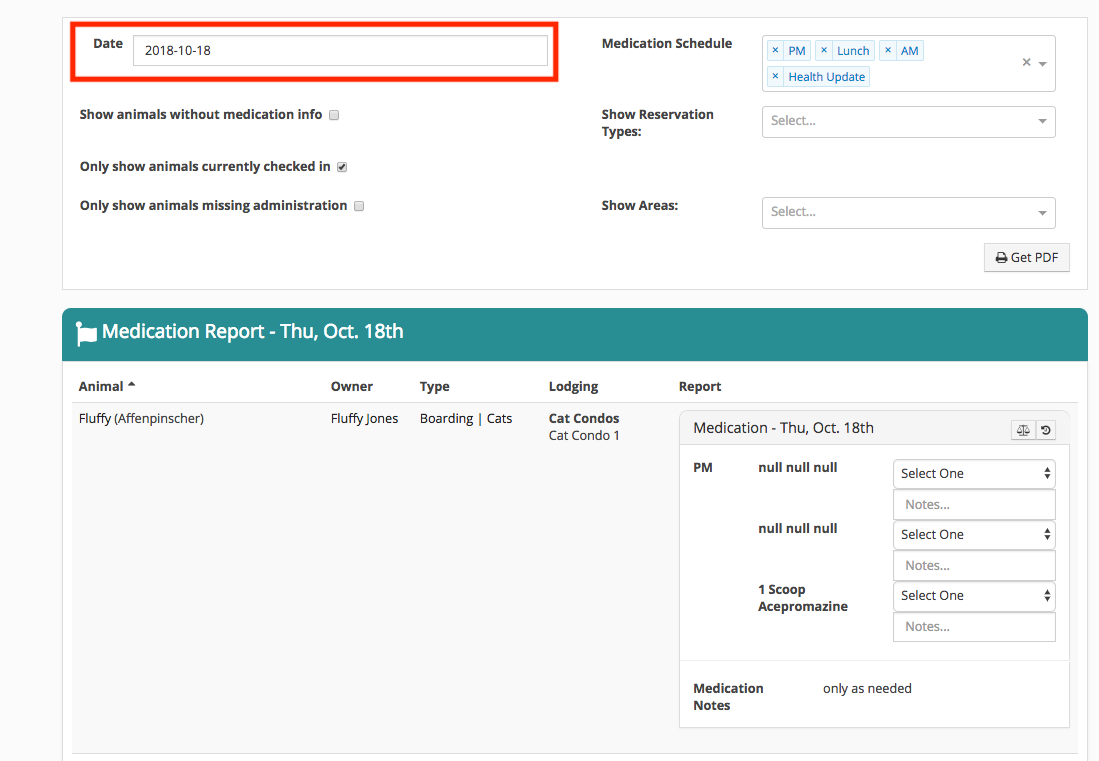The width and height of the screenshot is (1099, 761).
Task: Click the Notes field under Acepromazine
Action: click(x=973, y=626)
